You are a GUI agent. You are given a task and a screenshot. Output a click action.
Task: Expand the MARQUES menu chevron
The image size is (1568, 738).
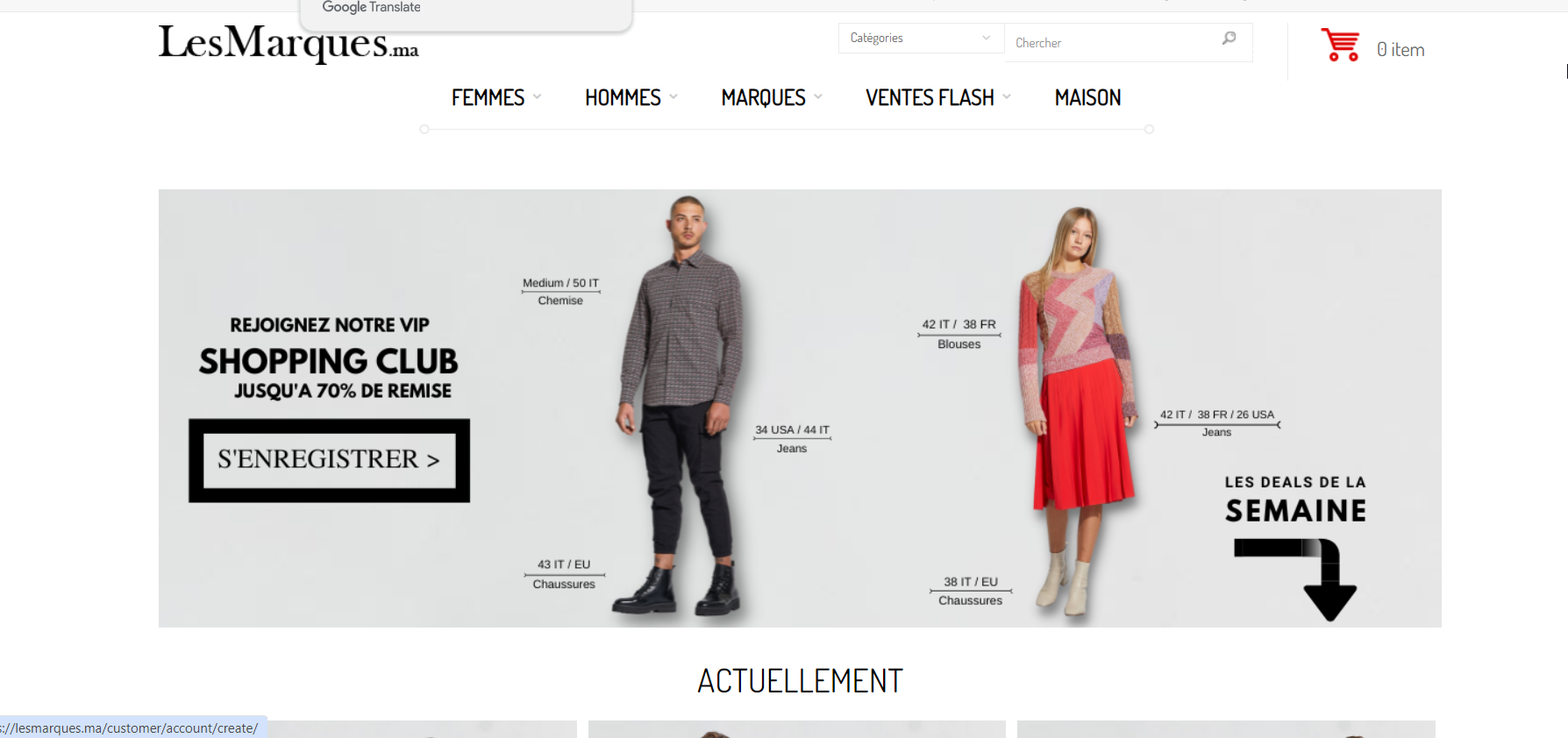pos(818,97)
